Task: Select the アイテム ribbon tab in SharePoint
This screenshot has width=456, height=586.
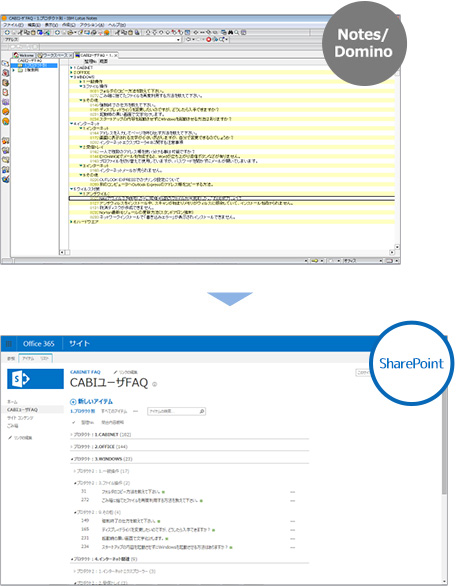Action: (x=28, y=358)
